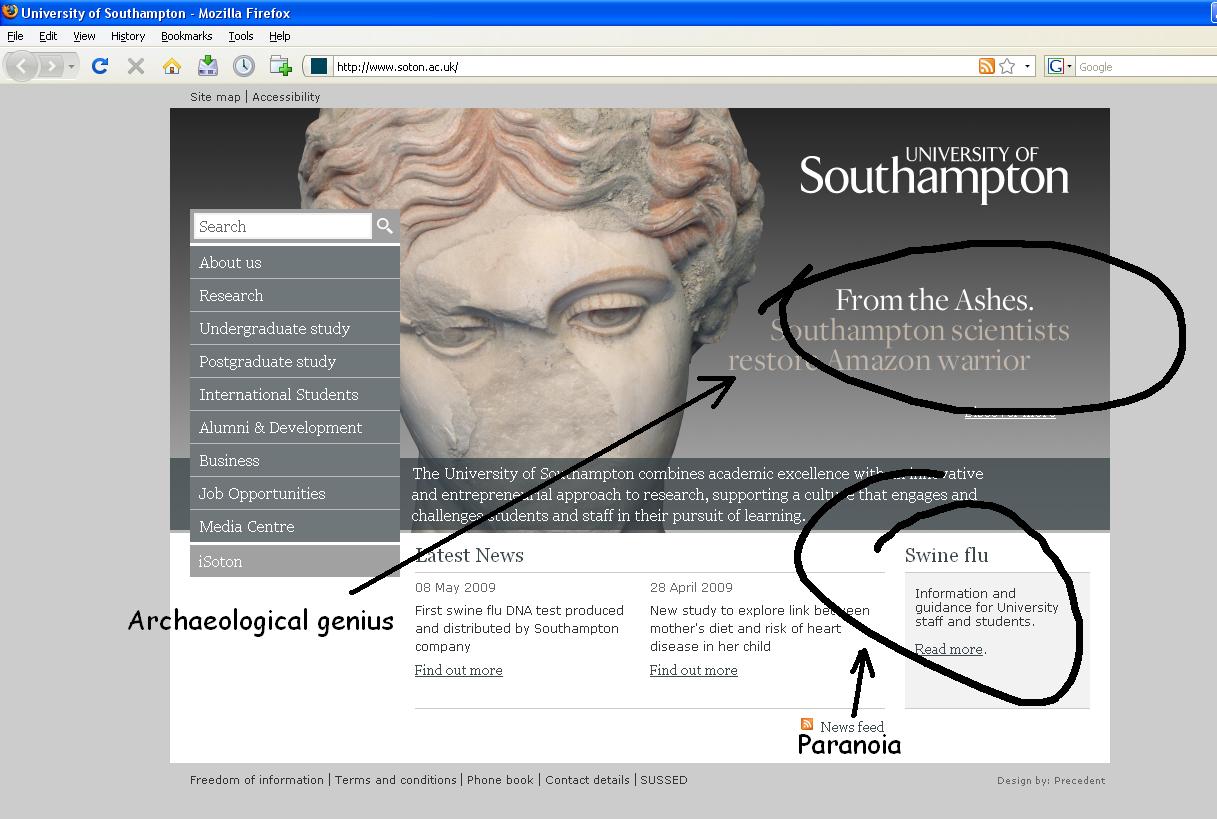Find out more about mother's diet study
This screenshot has width=1217, height=819.
click(694, 670)
